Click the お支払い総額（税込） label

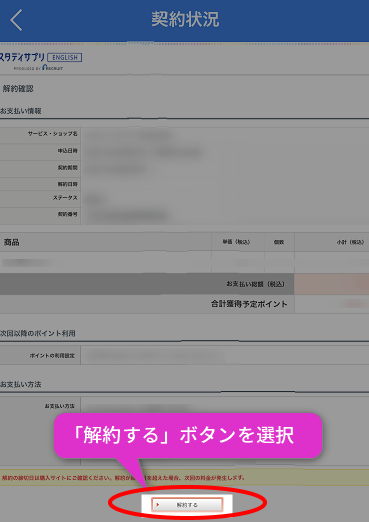pyautogui.click(x=256, y=284)
